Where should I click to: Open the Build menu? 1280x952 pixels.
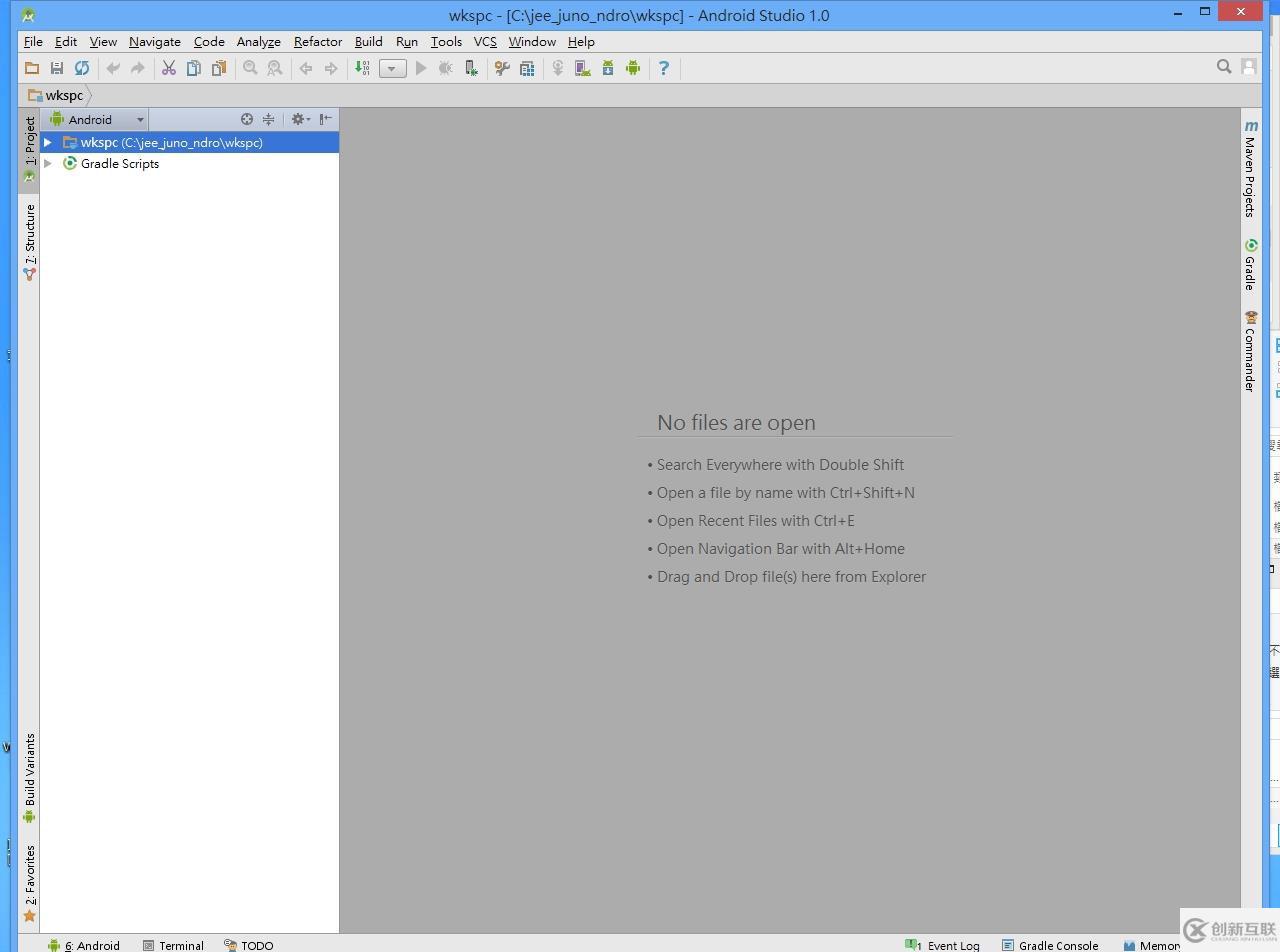pyautogui.click(x=369, y=42)
